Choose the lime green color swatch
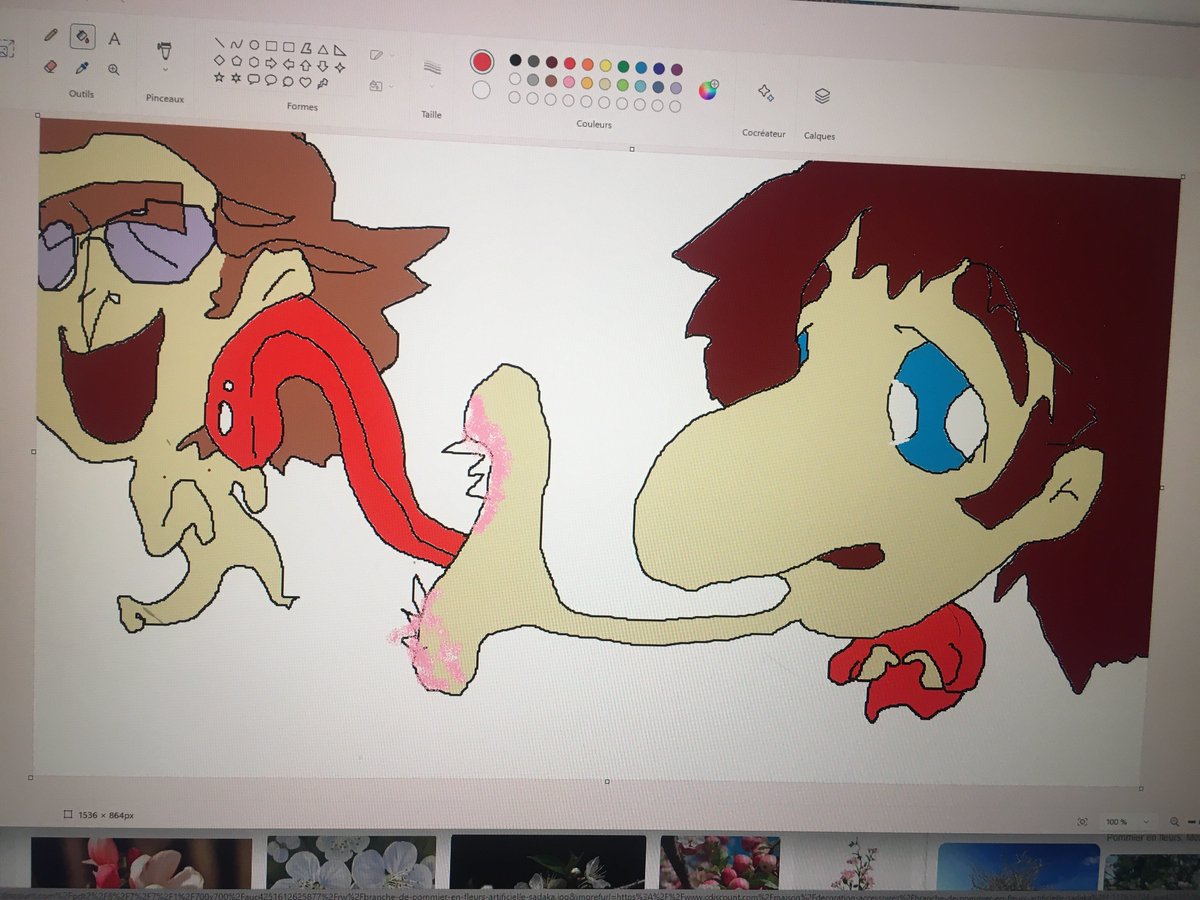Image resolution: width=1200 pixels, height=900 pixels. click(x=623, y=85)
